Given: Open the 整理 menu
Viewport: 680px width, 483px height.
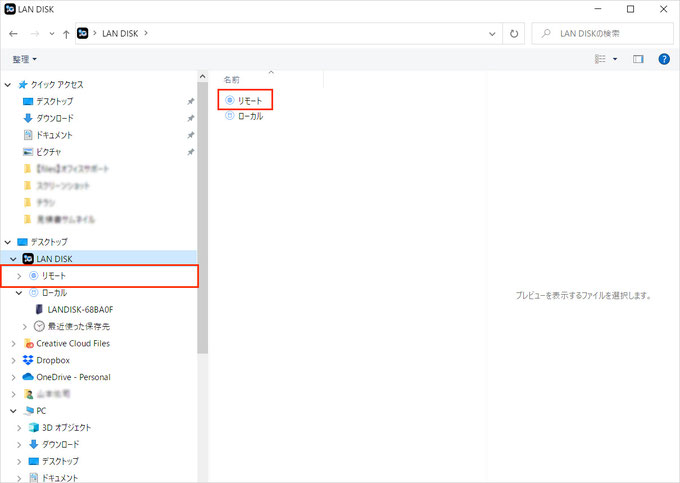Looking at the screenshot, I should (x=24, y=59).
